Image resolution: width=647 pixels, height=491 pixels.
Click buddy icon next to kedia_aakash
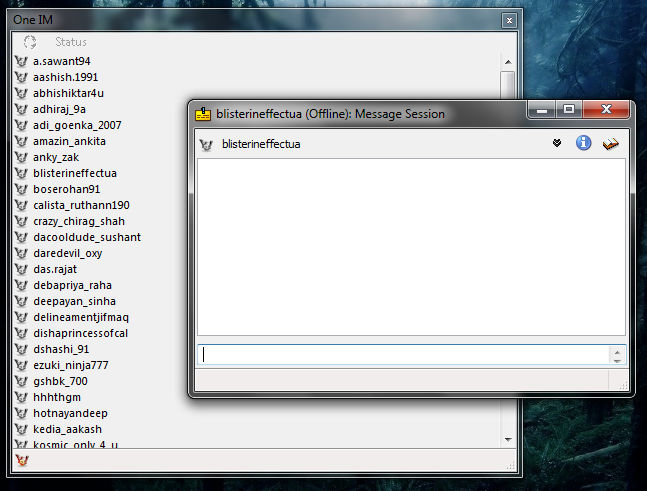click(x=21, y=429)
